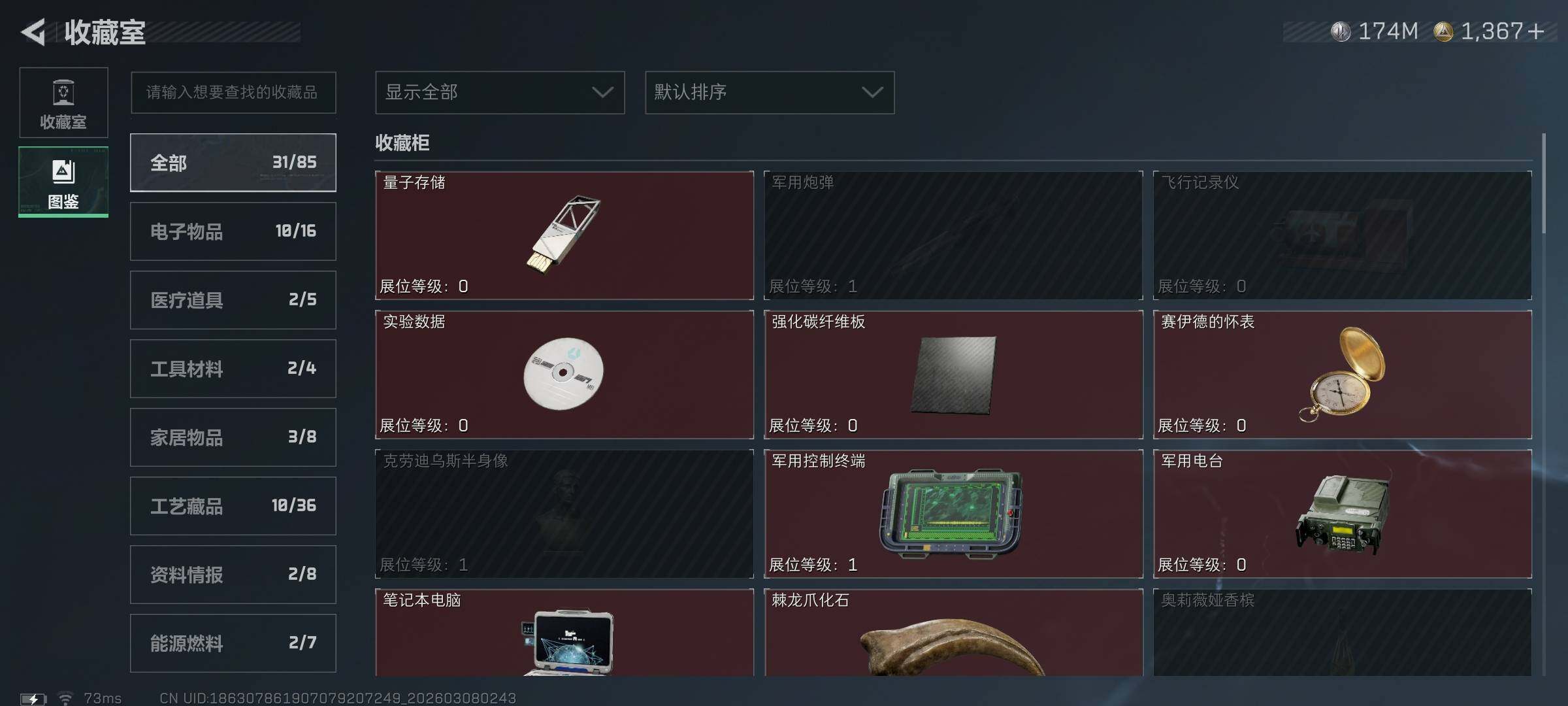Click the gold triangle currency icon

click(x=1443, y=31)
